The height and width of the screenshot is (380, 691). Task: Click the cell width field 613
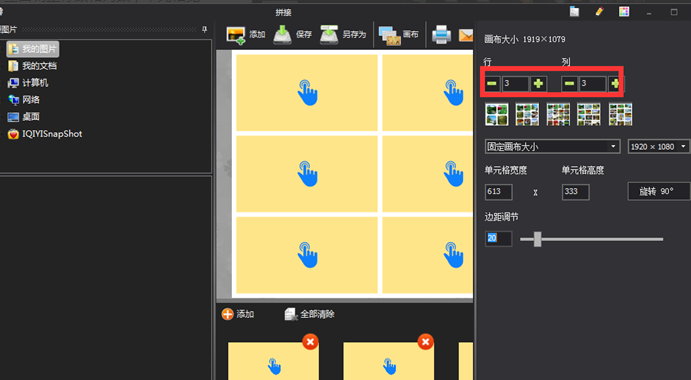[x=498, y=192]
